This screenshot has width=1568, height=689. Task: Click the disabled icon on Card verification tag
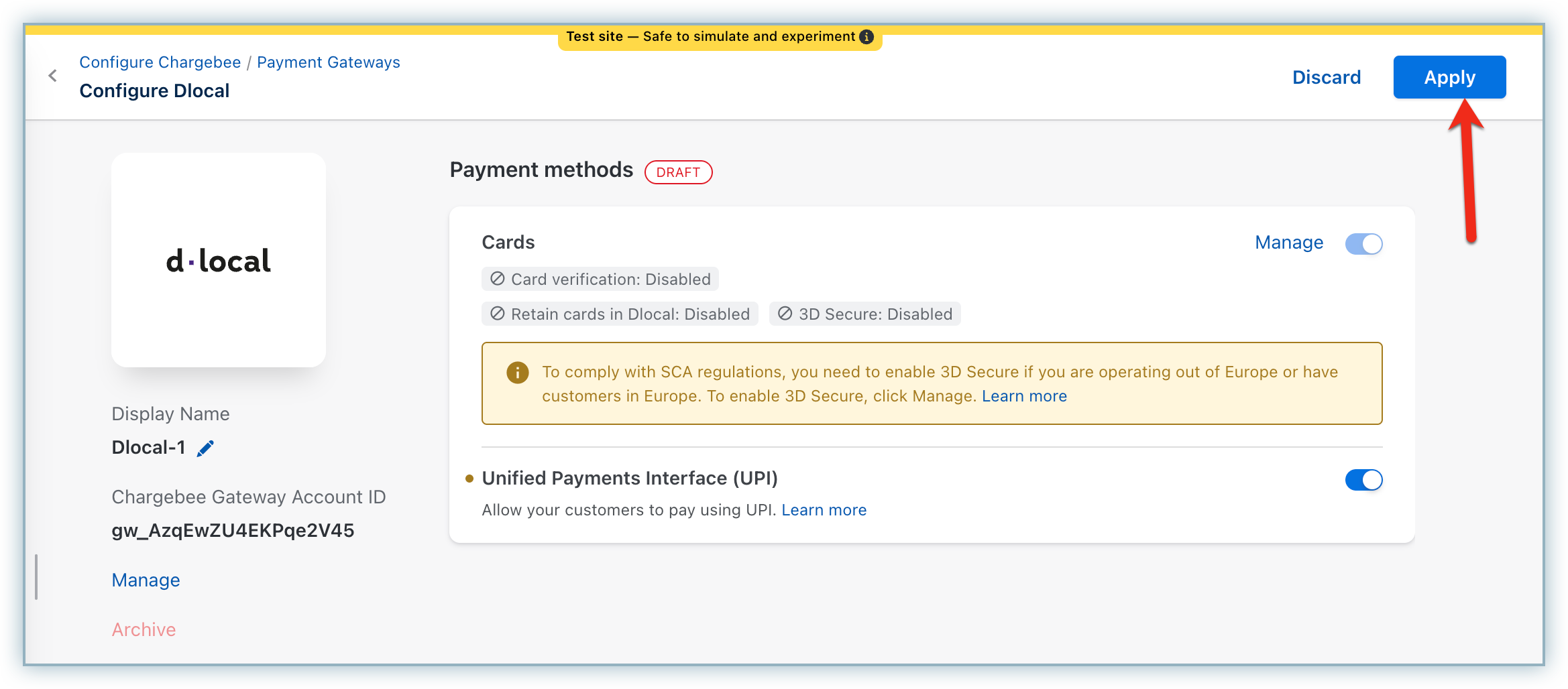coord(497,279)
